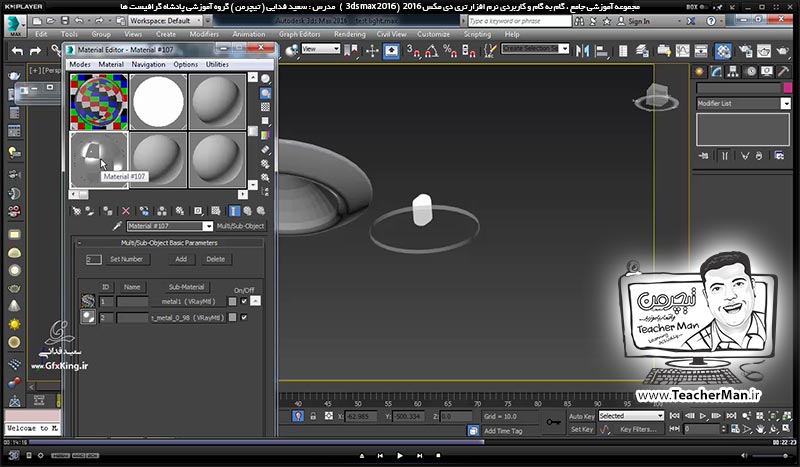Click Render Production teapot icon
This screenshot has height=467, width=800.
pos(783,50)
